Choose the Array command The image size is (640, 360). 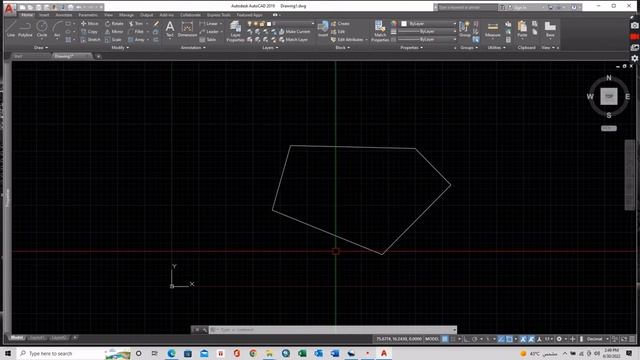pos(136,40)
